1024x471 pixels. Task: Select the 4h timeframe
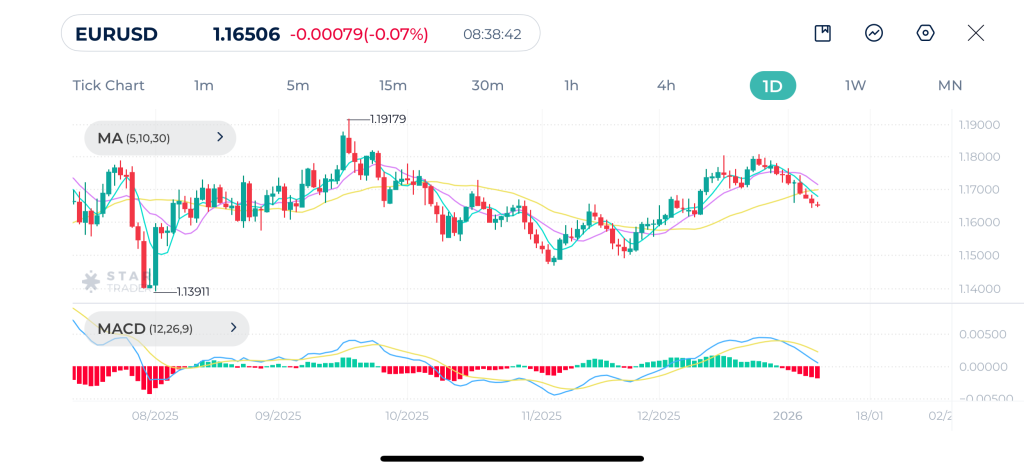(x=666, y=86)
